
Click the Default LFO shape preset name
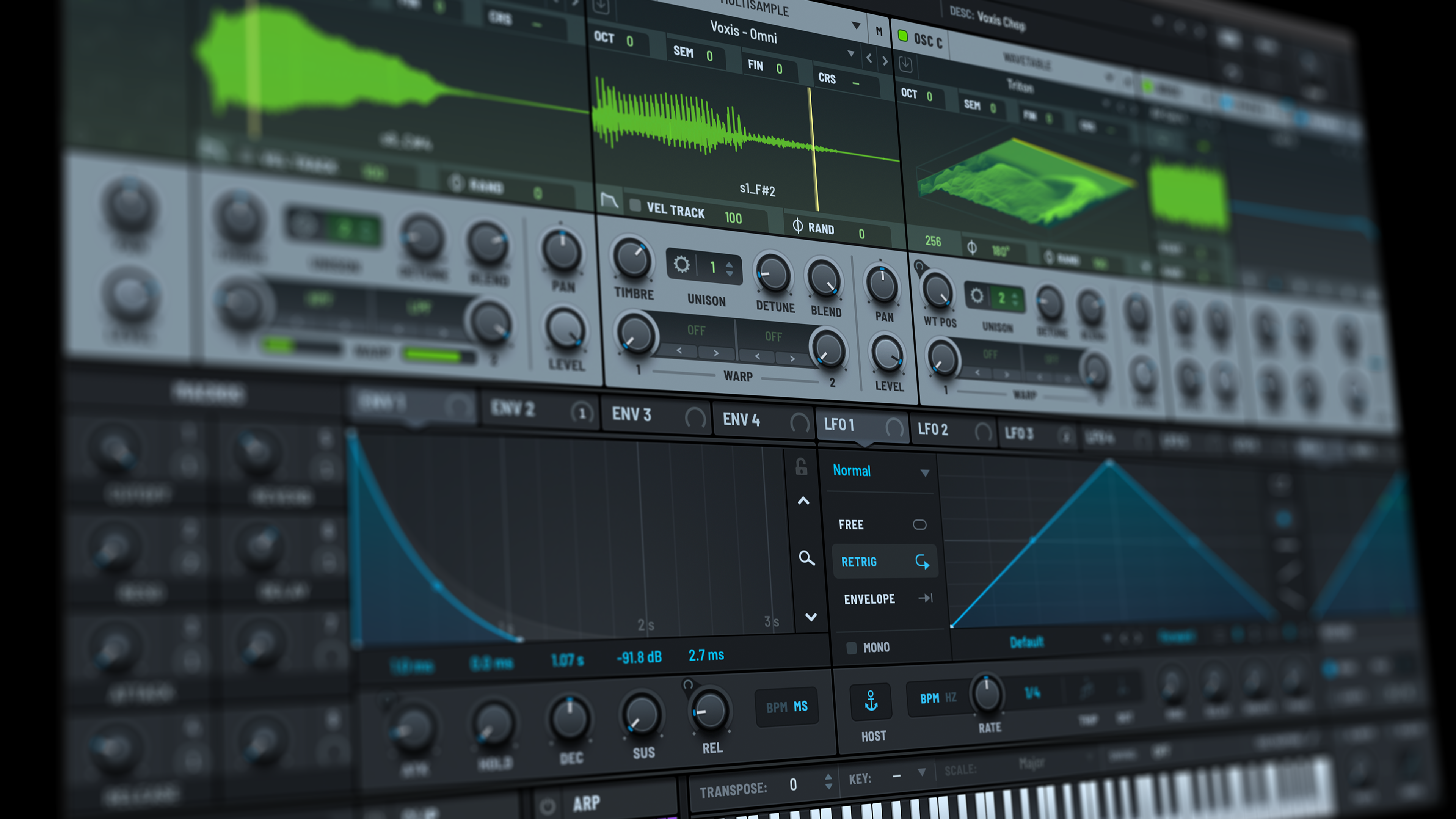point(1026,642)
